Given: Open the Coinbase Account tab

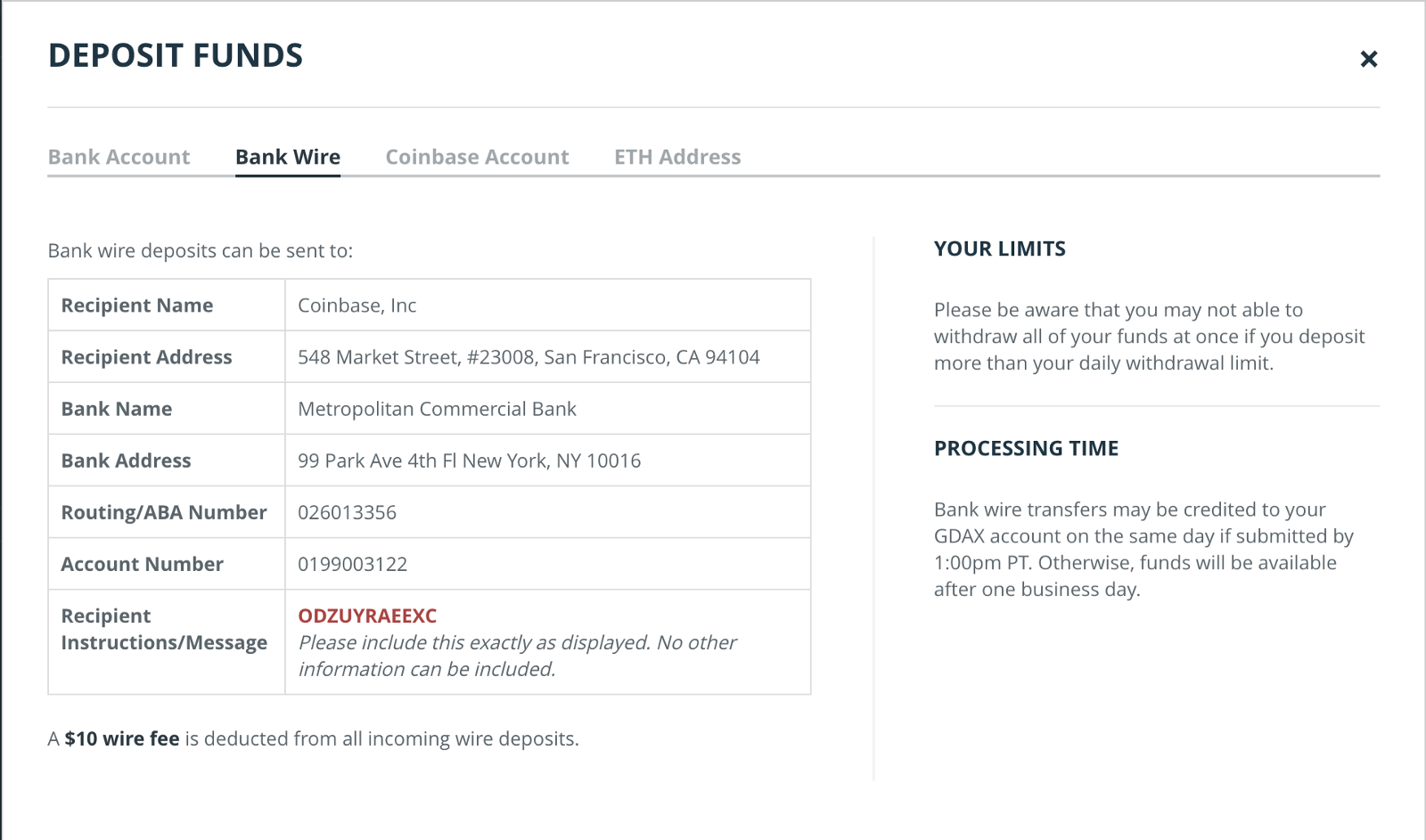Looking at the screenshot, I should [x=477, y=158].
